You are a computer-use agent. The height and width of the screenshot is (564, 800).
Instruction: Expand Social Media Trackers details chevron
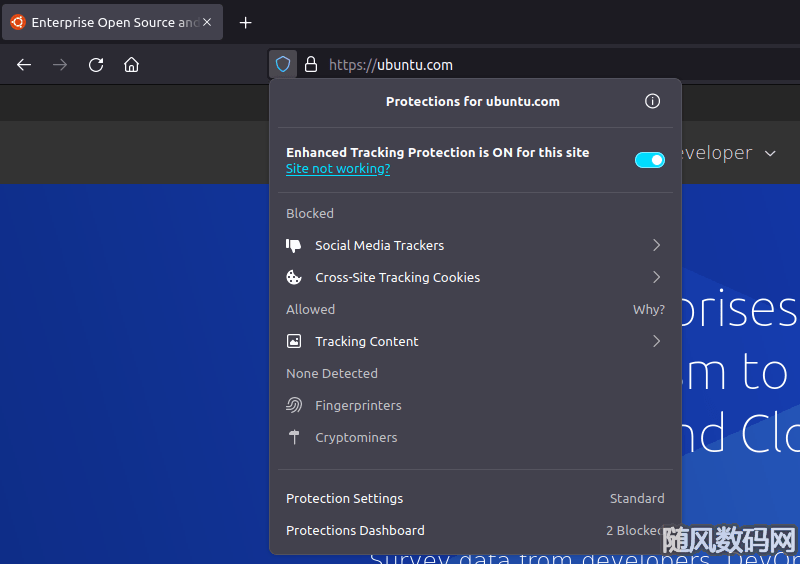(657, 246)
